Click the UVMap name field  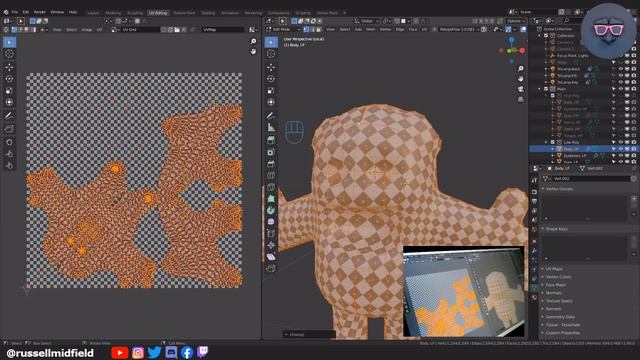tap(223, 29)
